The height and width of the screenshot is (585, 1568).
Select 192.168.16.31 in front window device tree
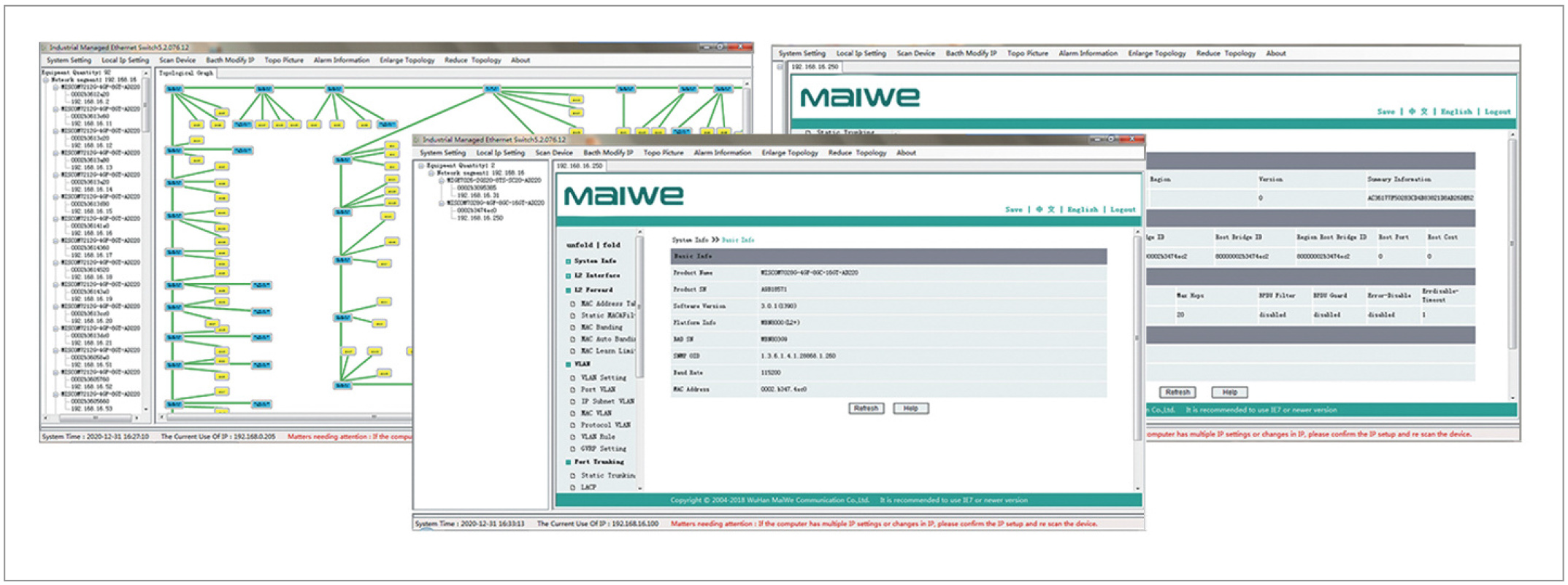pos(478,195)
